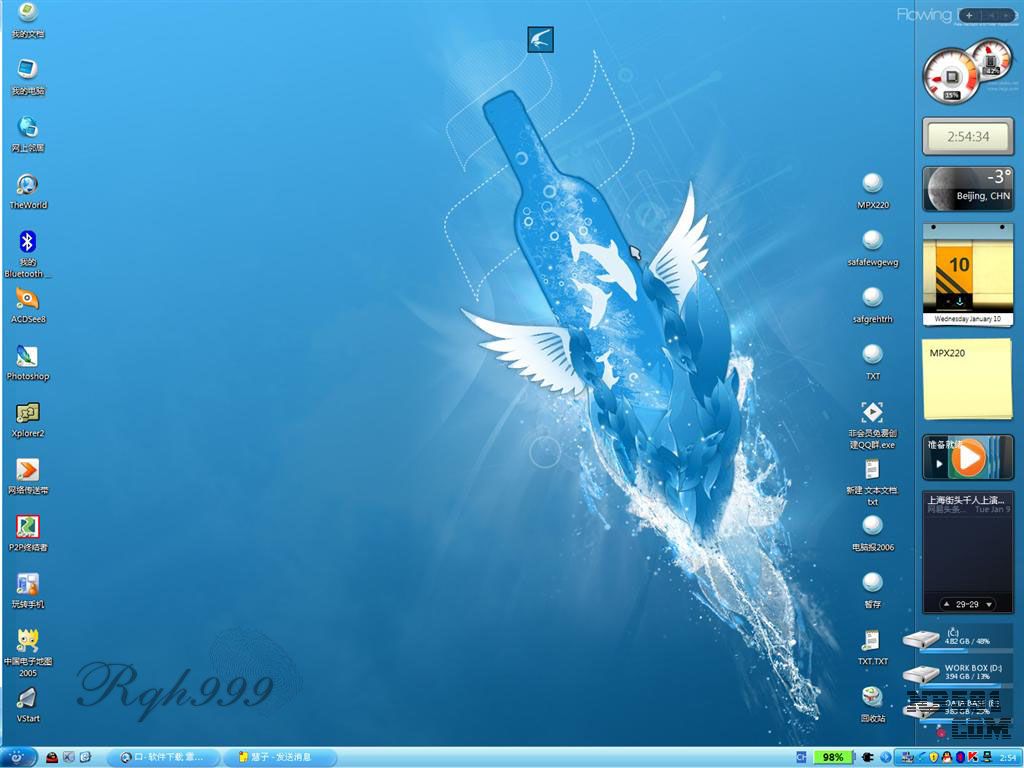Viewport: 1024px width, 768px height.
Task: Open the Photoshop desktop shortcut
Action: (27, 357)
